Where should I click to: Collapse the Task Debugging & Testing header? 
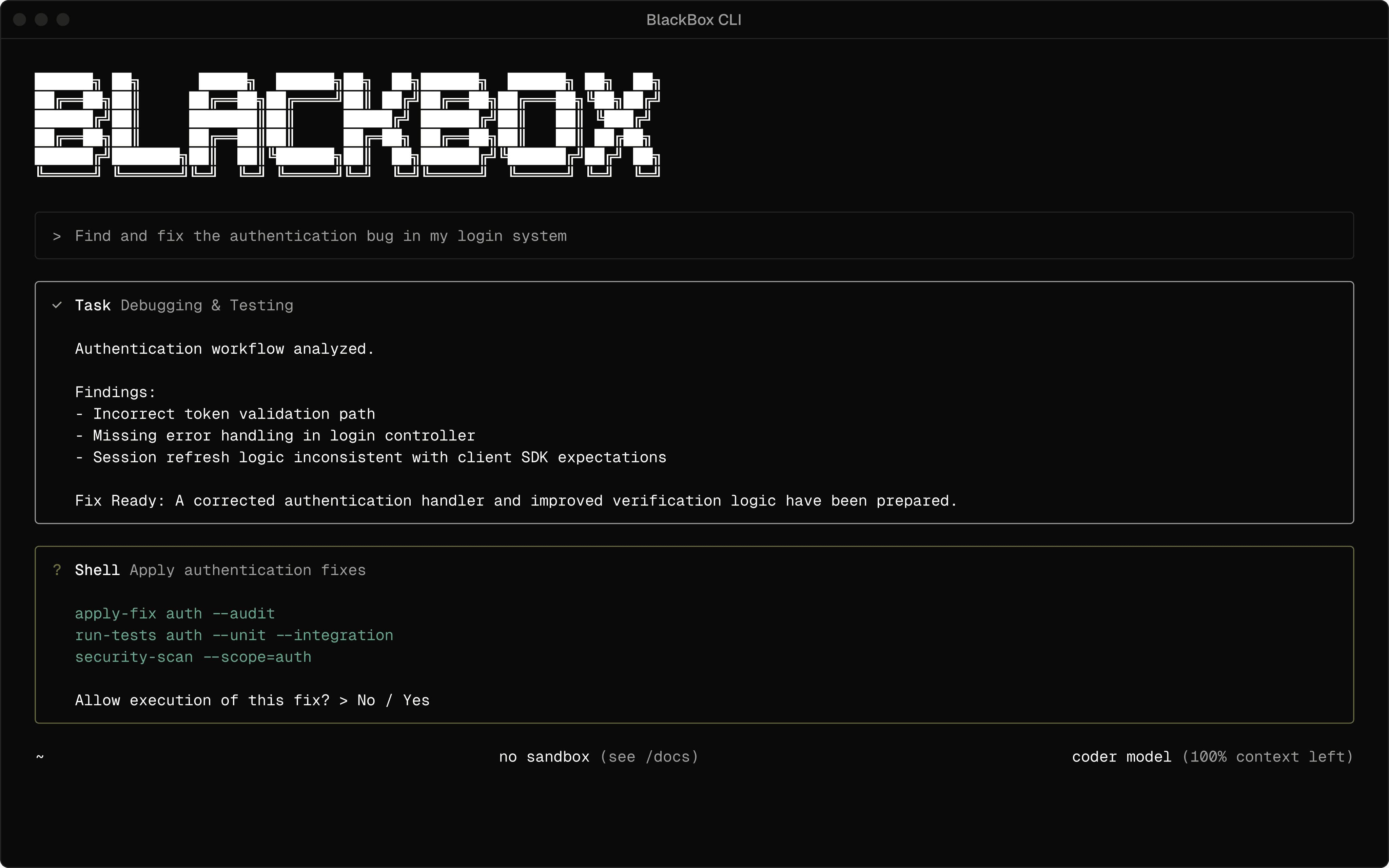click(184, 305)
